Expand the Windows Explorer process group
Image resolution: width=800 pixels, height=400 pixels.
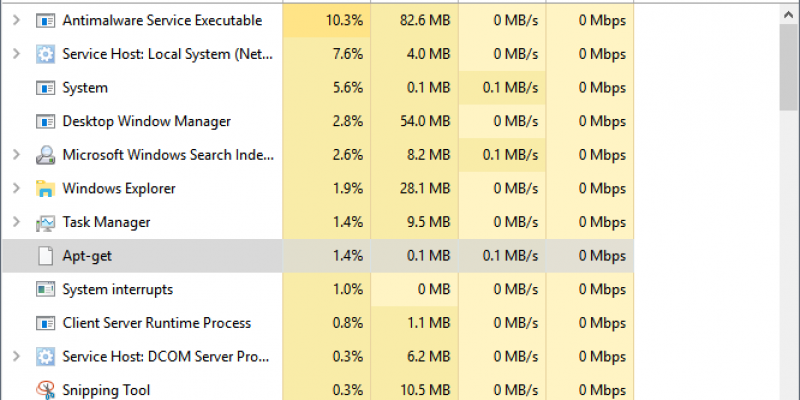tap(16, 188)
